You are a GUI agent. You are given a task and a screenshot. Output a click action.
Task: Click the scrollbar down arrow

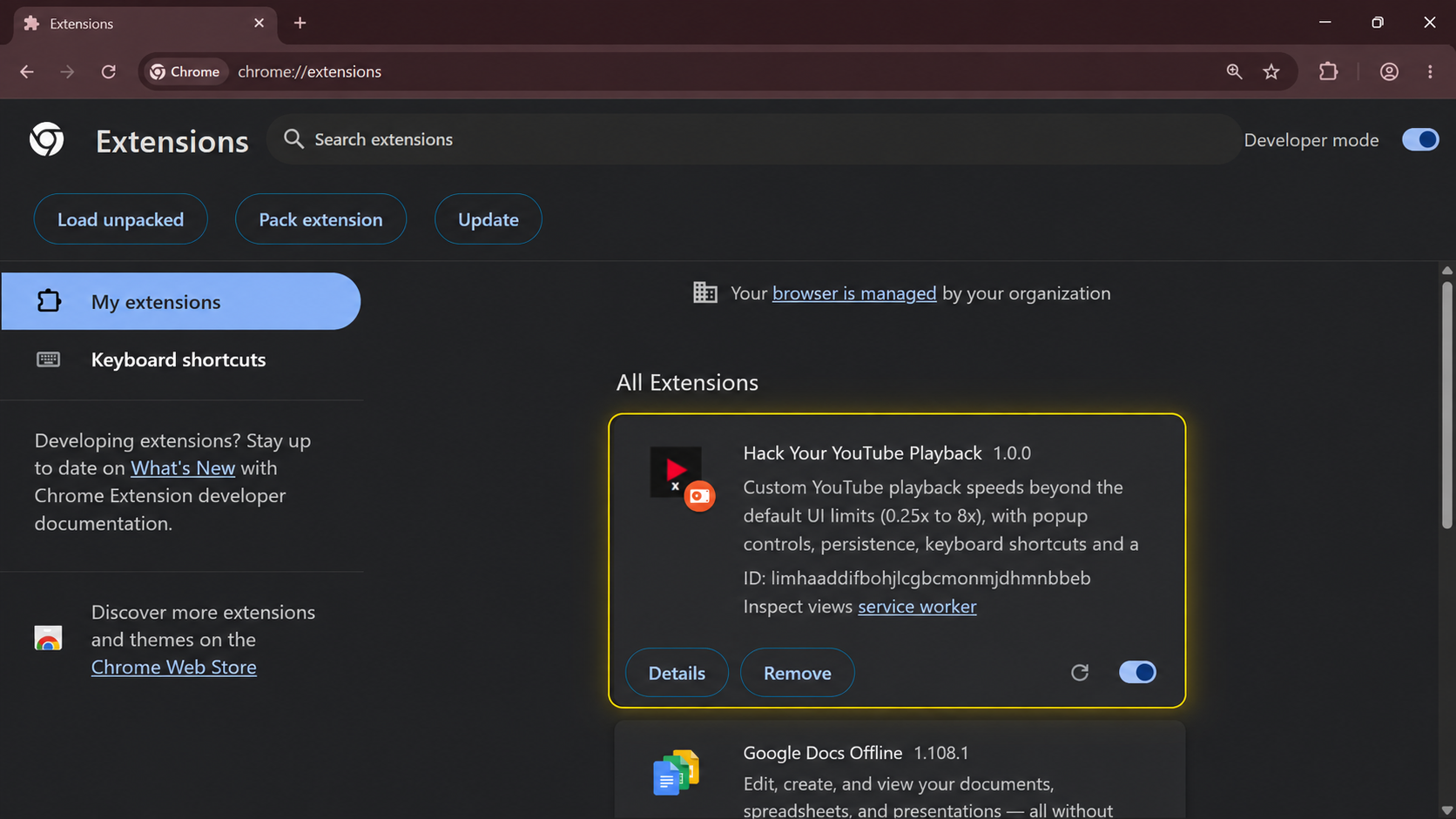point(1446,810)
